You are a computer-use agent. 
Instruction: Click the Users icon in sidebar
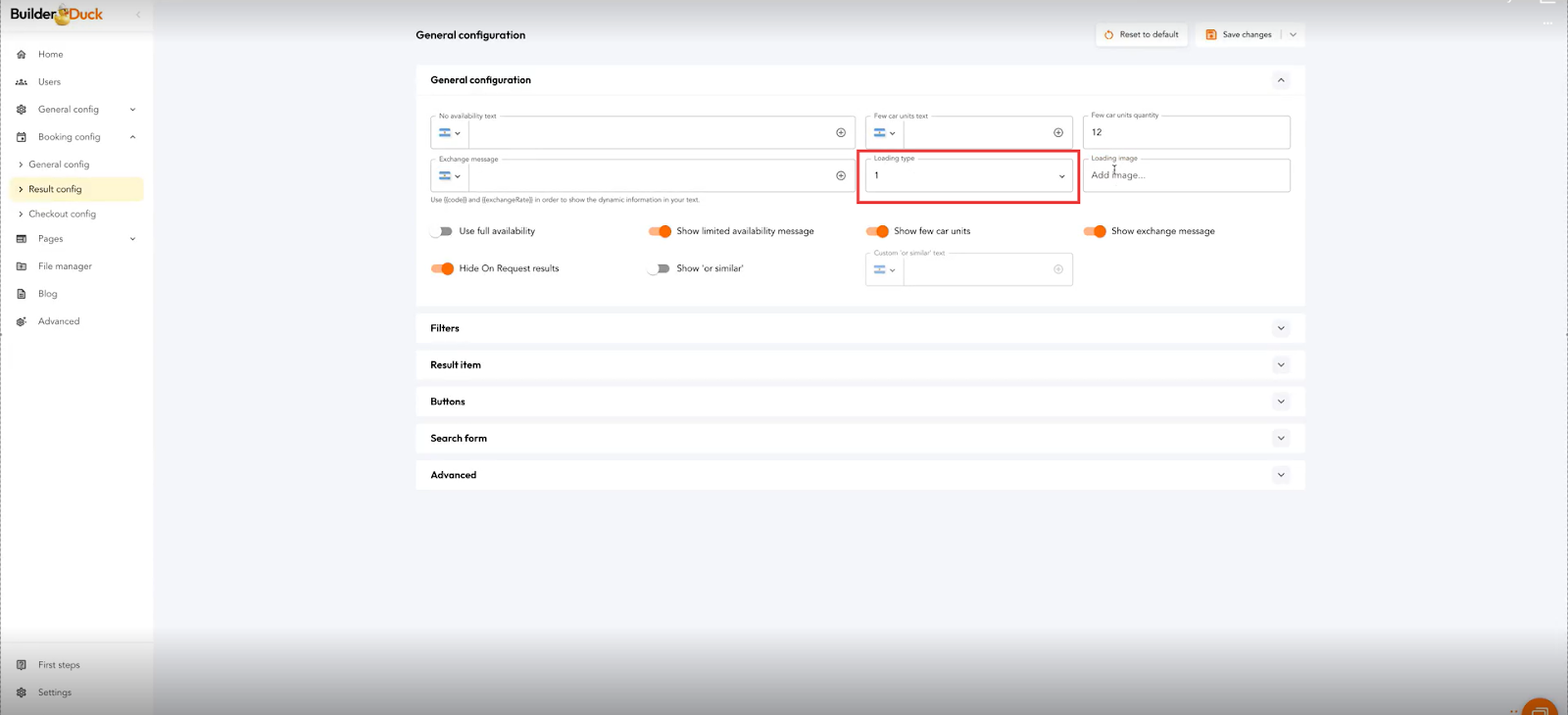click(x=22, y=82)
